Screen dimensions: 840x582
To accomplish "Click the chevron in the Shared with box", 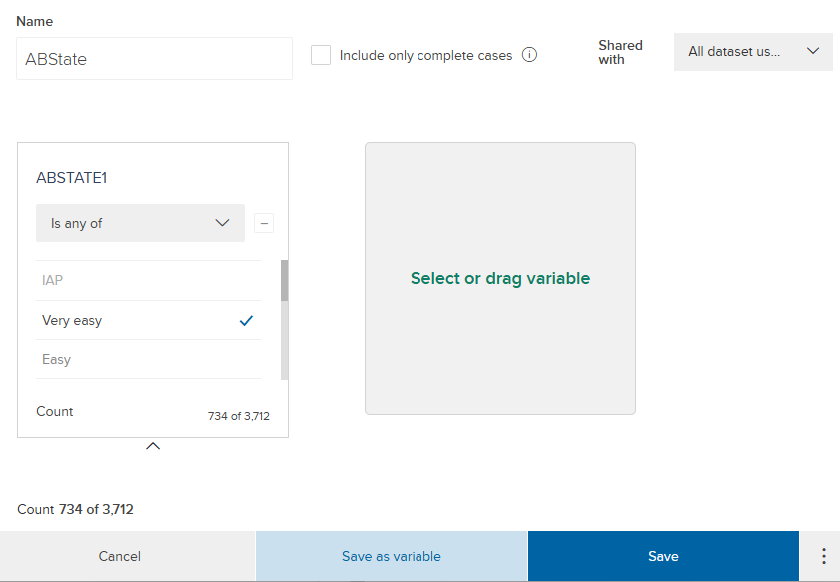I will click(813, 51).
